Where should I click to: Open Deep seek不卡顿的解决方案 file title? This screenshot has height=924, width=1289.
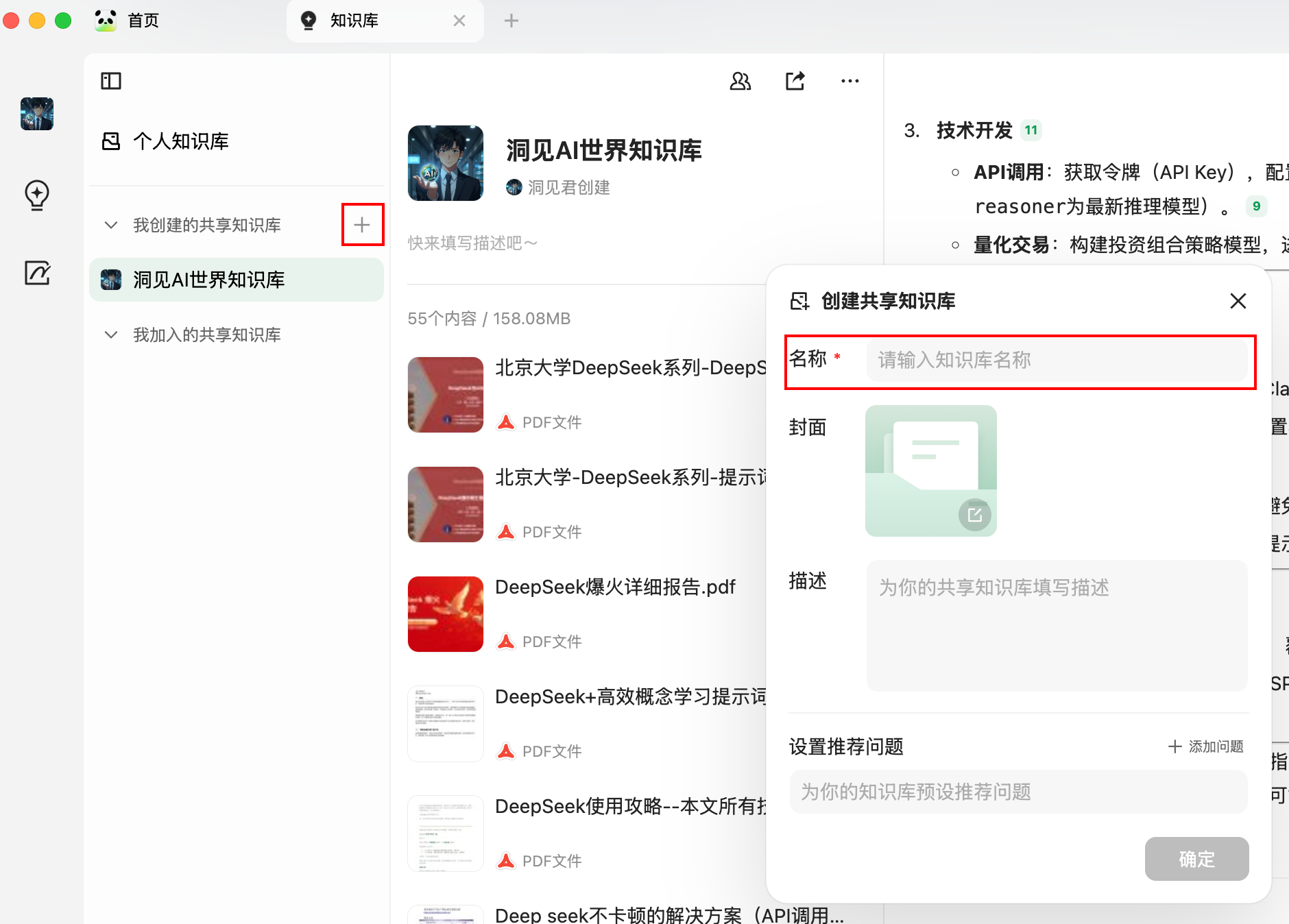pos(669,915)
